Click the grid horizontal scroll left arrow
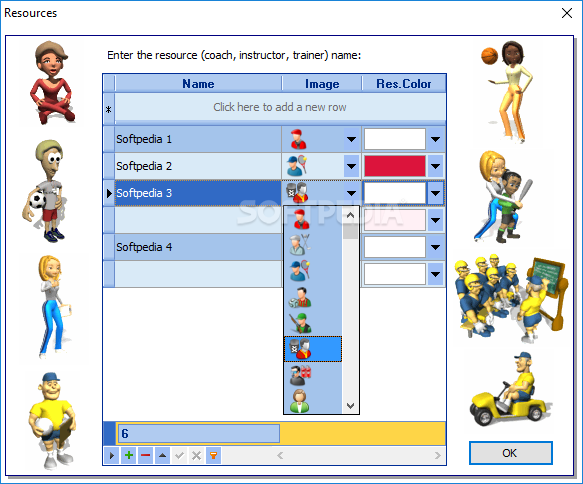583x484 pixels. click(280, 455)
